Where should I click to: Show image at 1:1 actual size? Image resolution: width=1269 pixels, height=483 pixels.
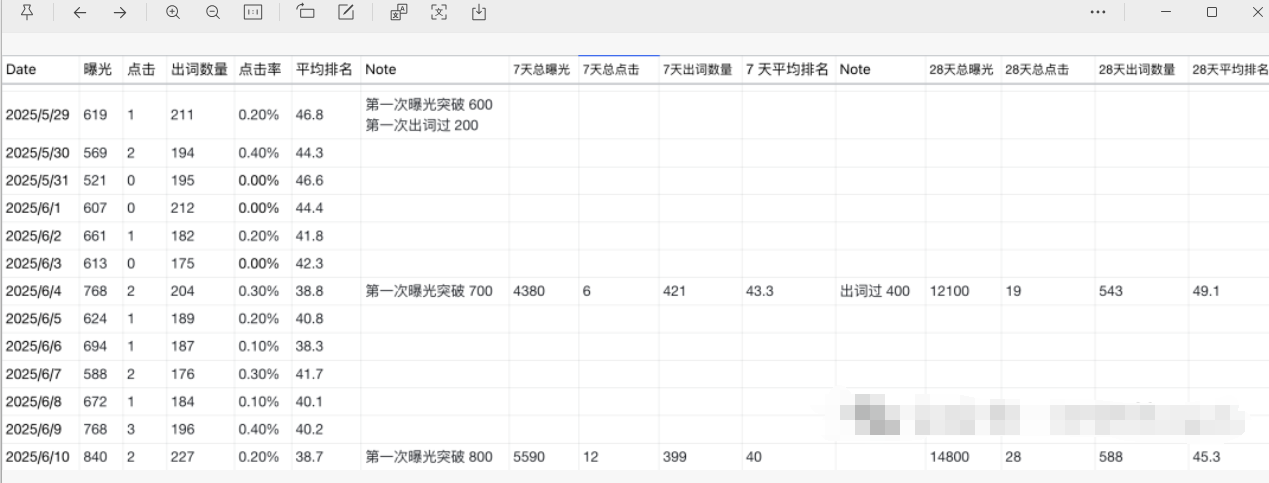click(253, 12)
